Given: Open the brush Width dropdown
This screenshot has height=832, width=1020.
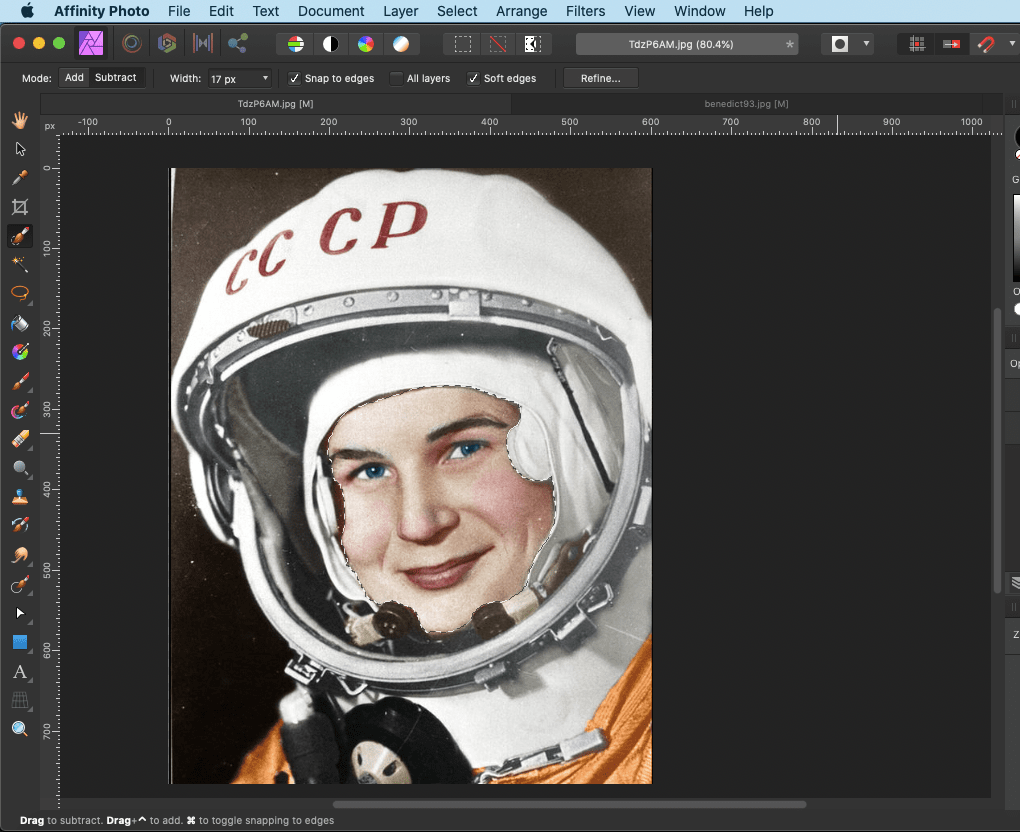Looking at the screenshot, I should (265, 78).
